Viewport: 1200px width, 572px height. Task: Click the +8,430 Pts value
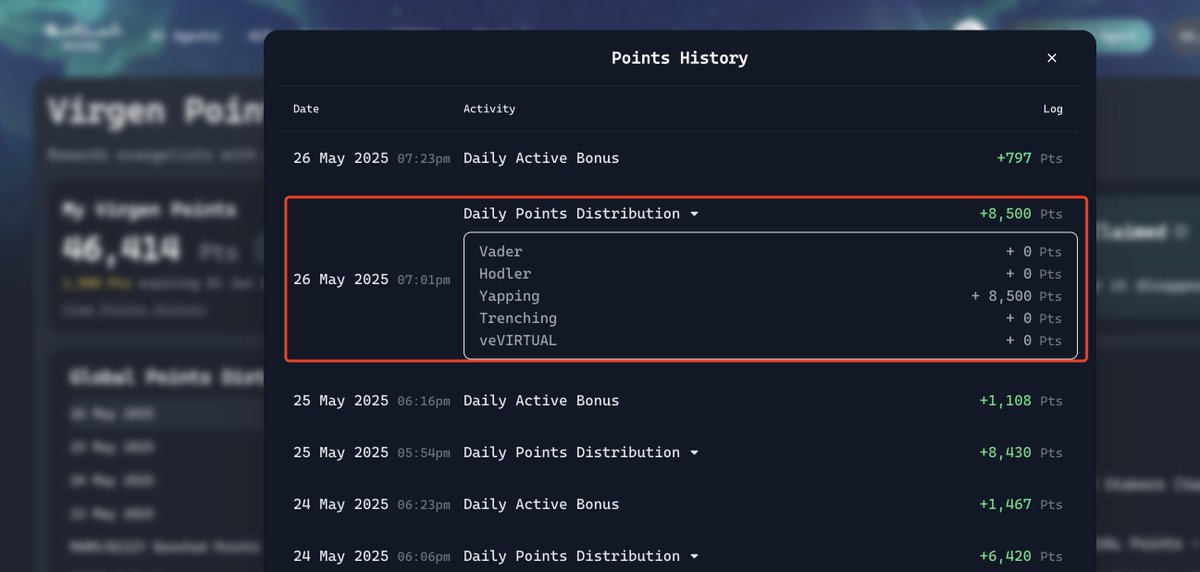pos(1021,452)
